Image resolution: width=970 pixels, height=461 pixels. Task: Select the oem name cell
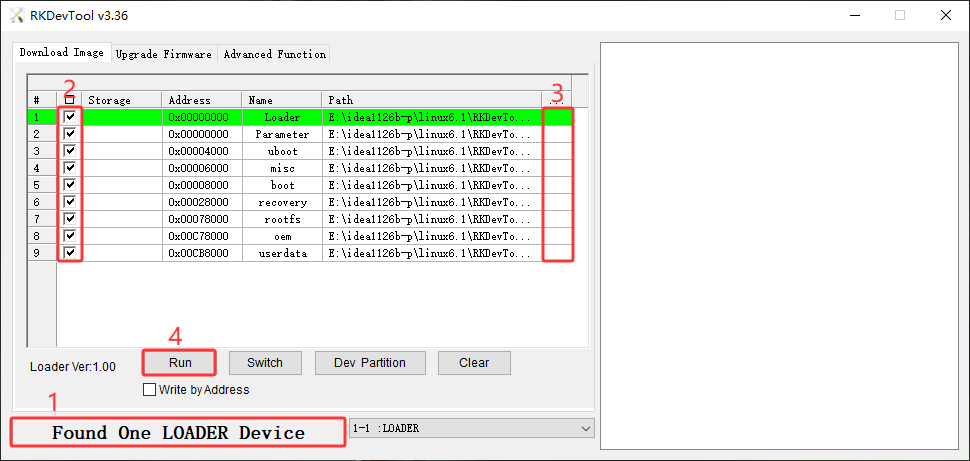pos(282,236)
